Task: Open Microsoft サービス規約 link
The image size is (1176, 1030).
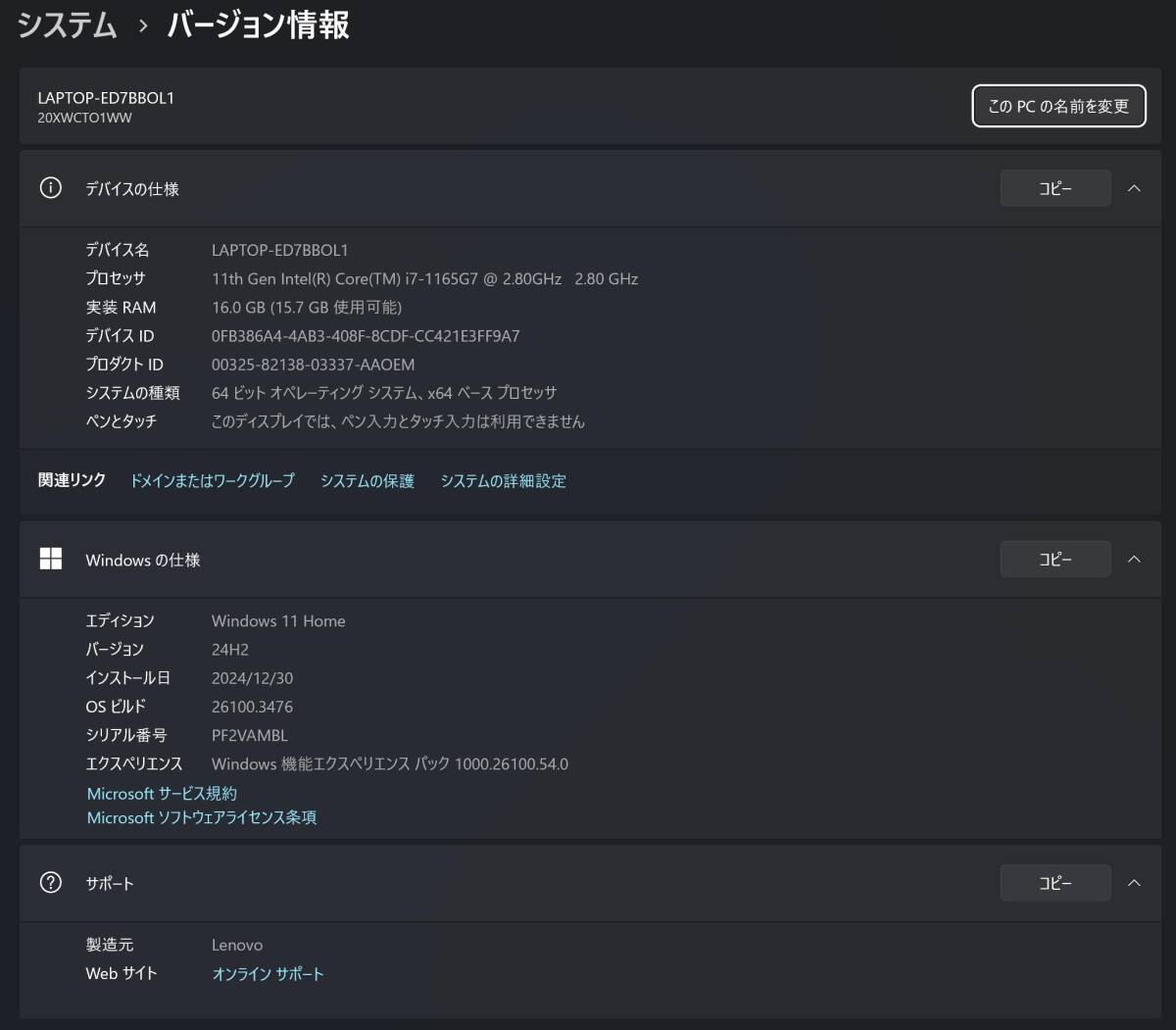Action: point(162,793)
